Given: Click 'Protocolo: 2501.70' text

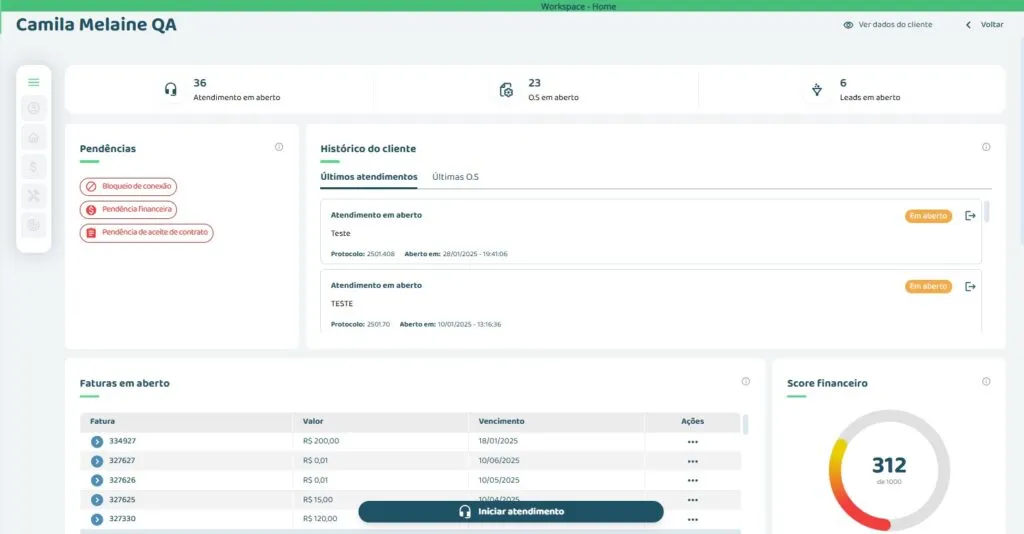Looking at the screenshot, I should click(360, 324).
